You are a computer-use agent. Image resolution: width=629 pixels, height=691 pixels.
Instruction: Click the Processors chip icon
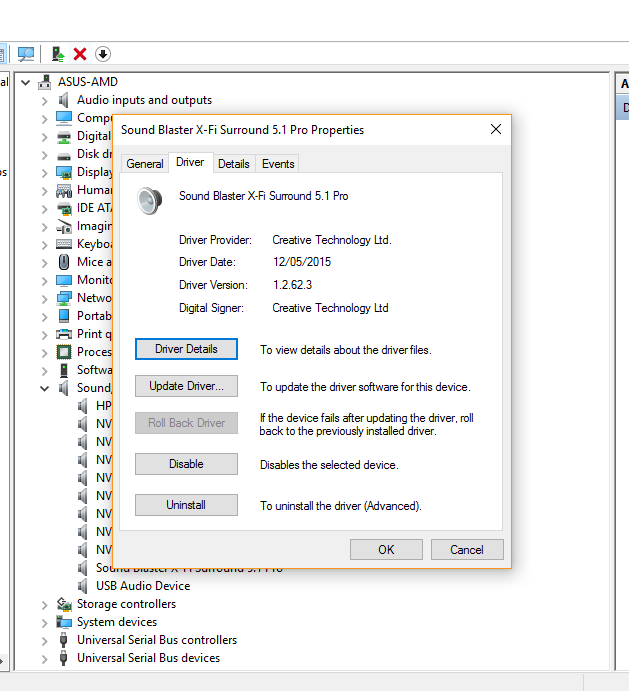pos(64,352)
